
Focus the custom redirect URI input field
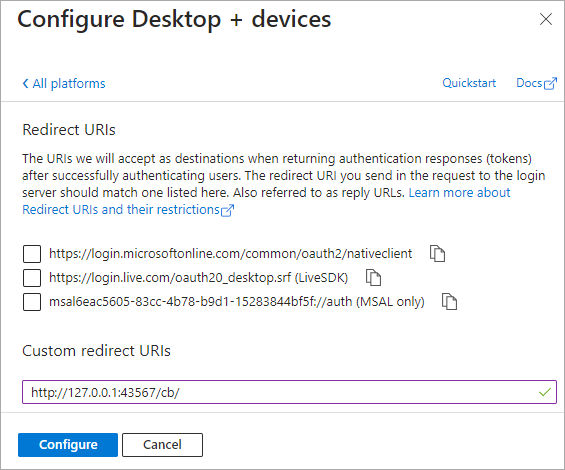coord(289,392)
